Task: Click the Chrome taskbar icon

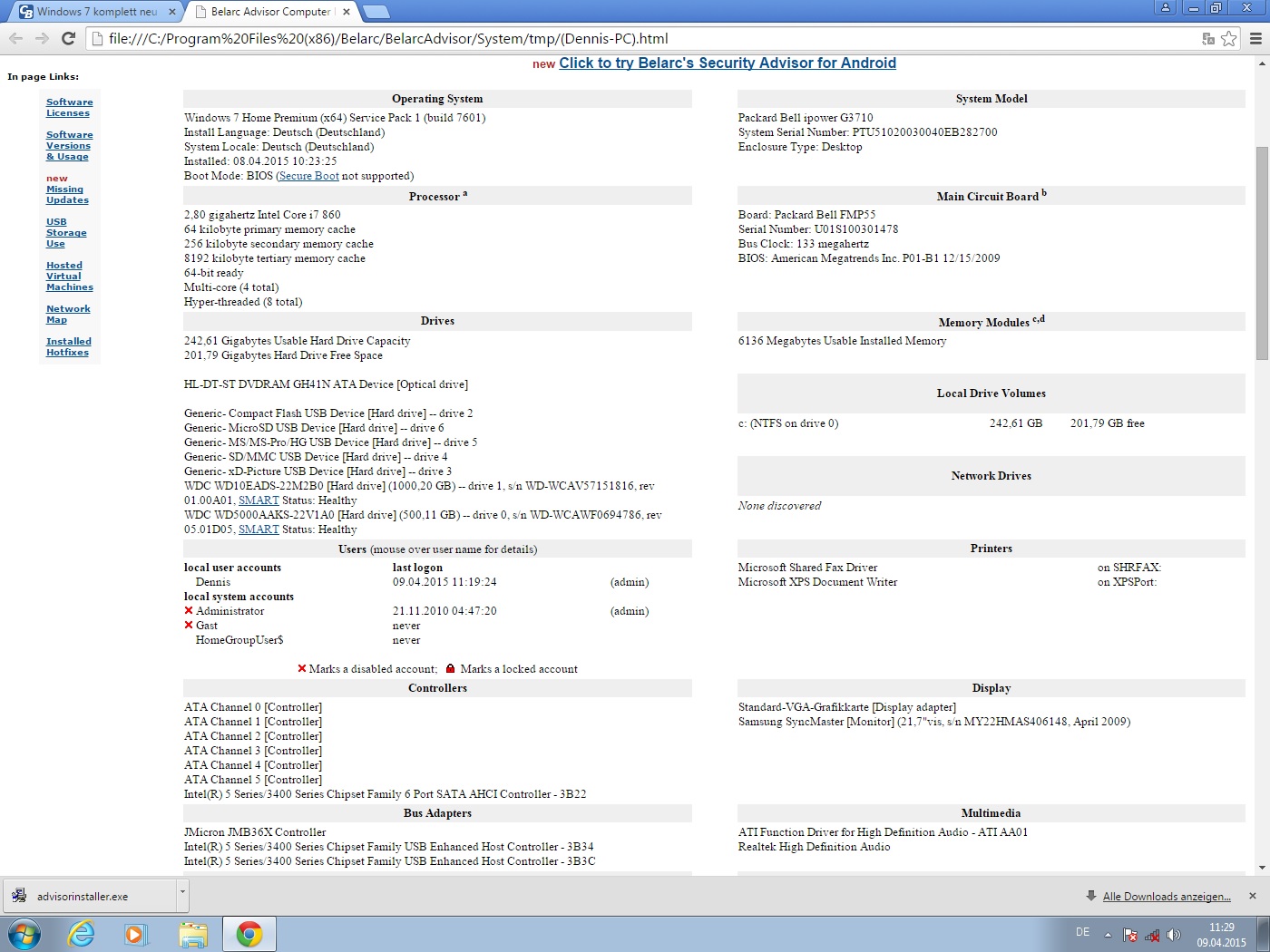Action: 249,934
